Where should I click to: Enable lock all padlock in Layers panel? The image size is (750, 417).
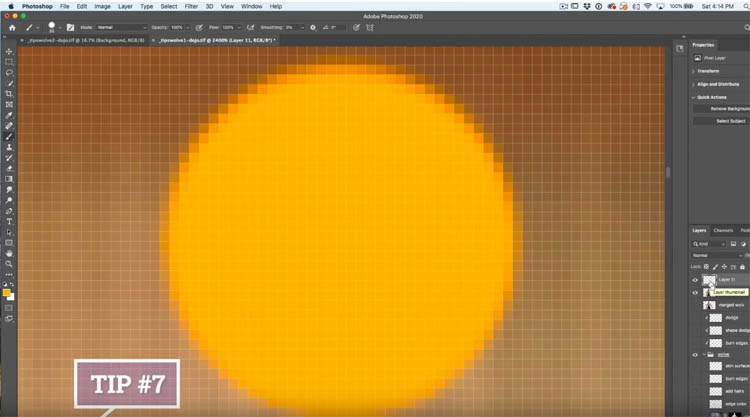point(742,267)
